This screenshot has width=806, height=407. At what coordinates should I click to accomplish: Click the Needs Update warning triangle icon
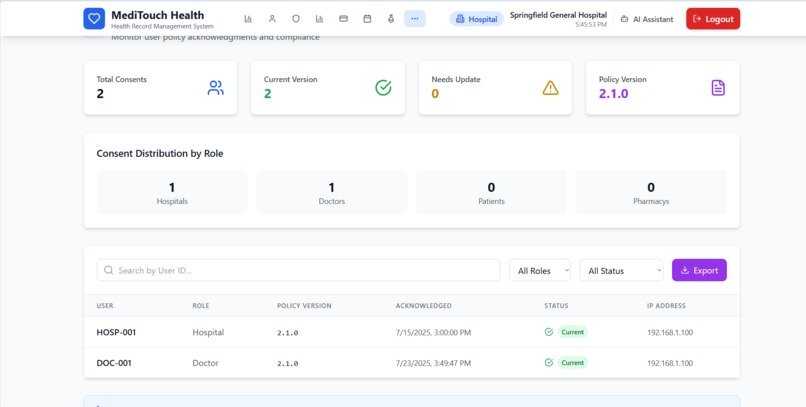[551, 88]
